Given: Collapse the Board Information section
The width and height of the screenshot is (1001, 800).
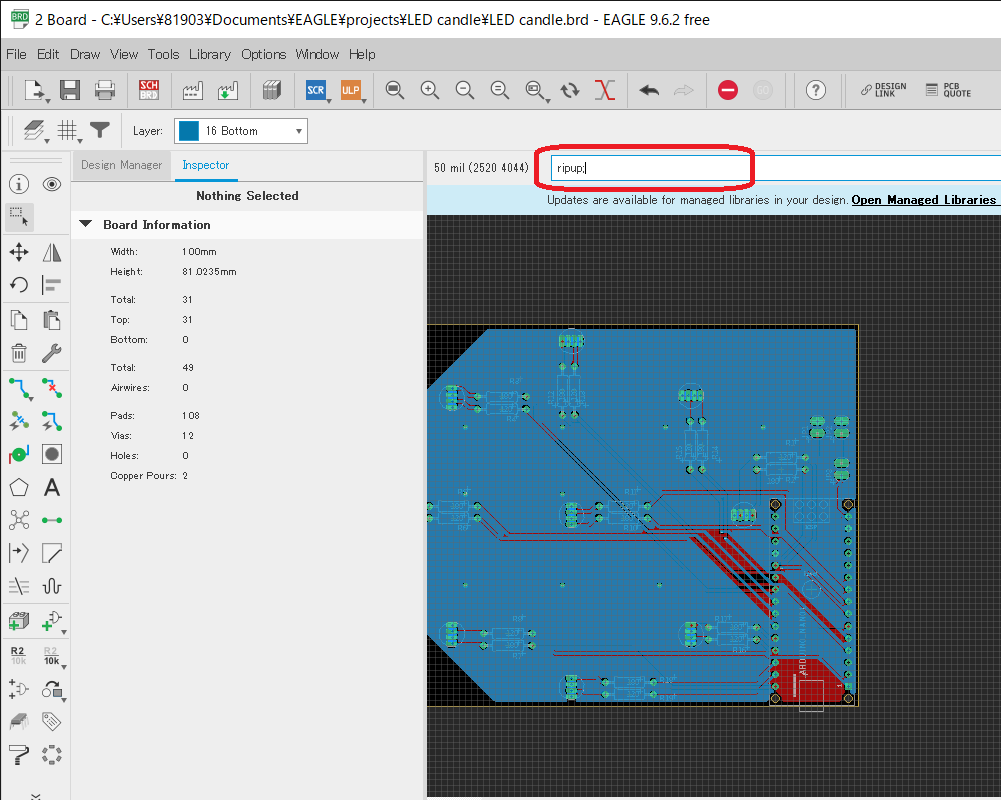Looking at the screenshot, I should coord(86,225).
